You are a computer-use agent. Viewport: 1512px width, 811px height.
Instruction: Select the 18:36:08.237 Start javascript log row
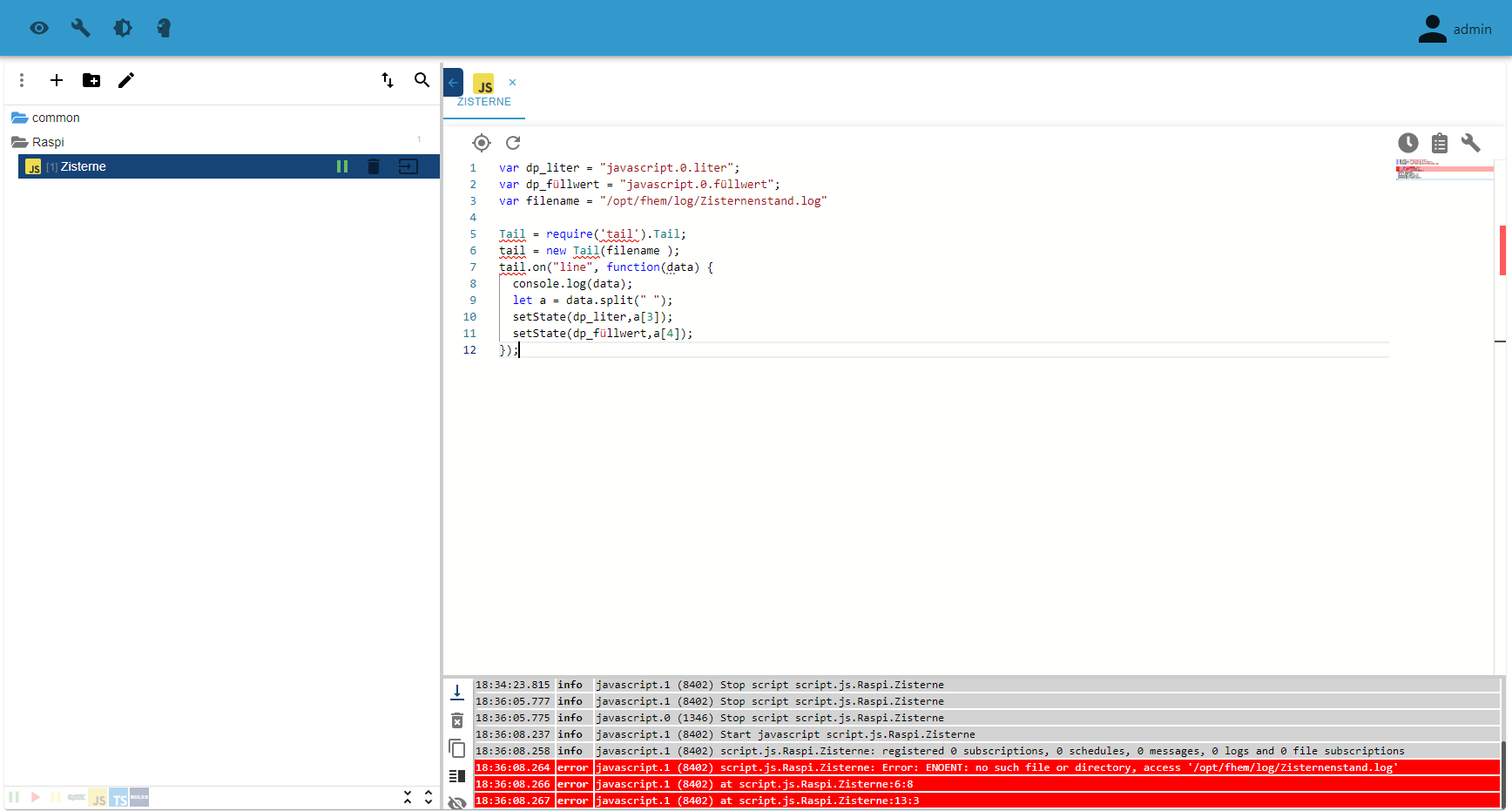(987, 734)
